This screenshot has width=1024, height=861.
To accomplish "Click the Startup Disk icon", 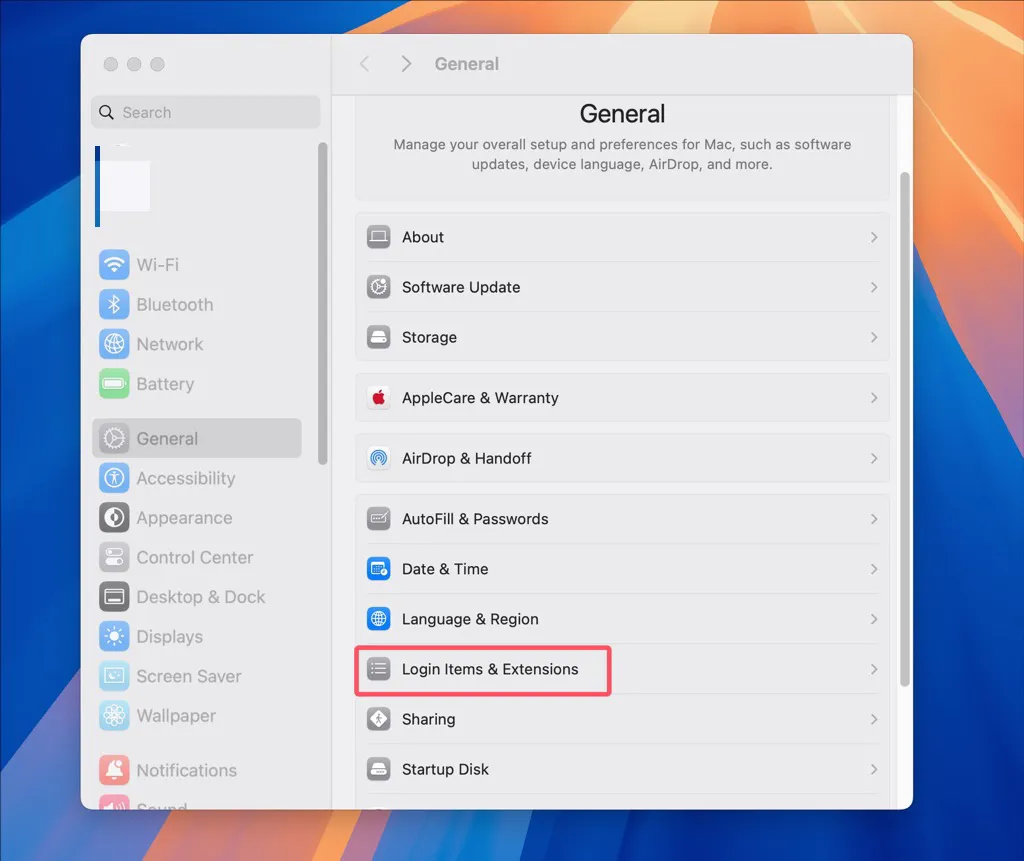I will [x=379, y=769].
